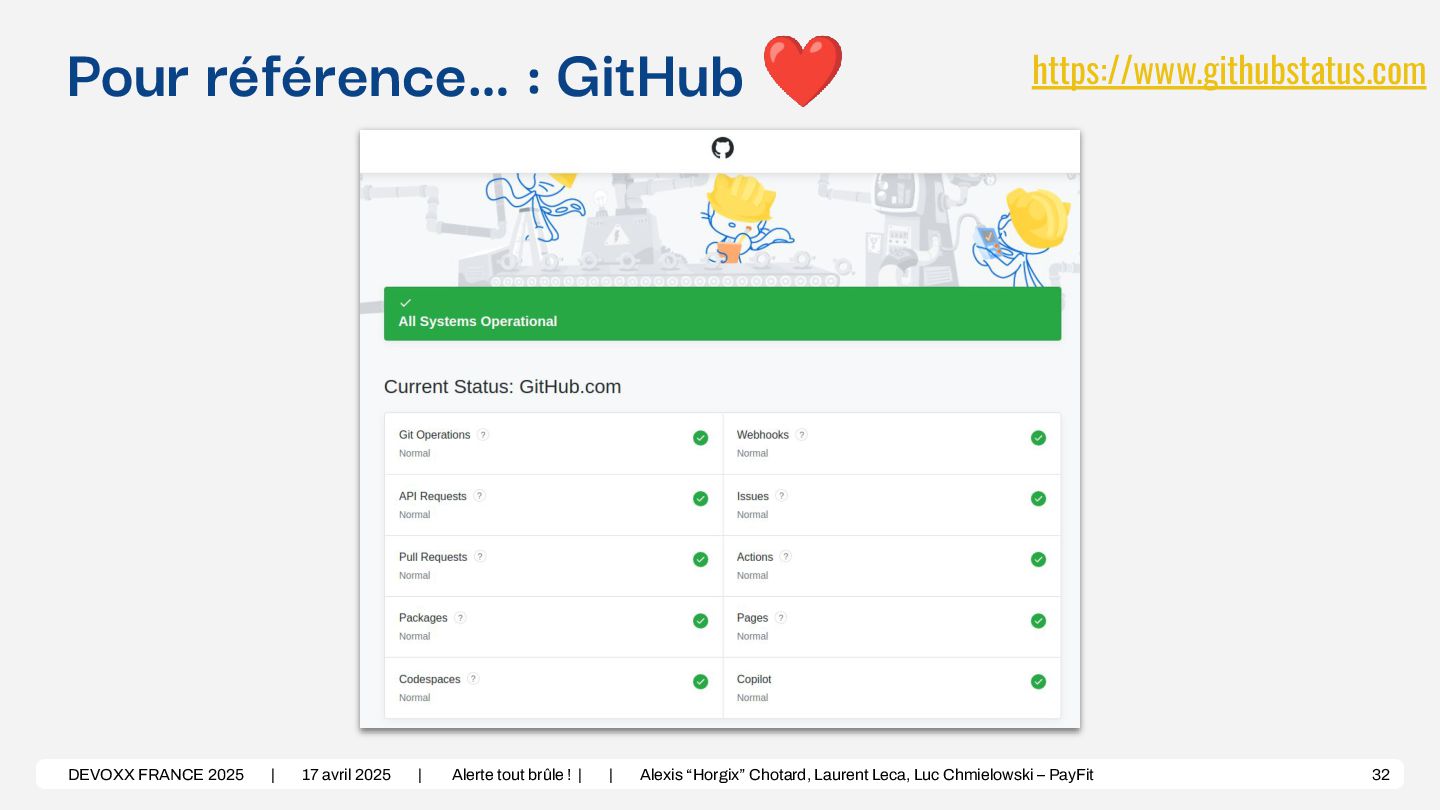Screen dimensions: 1440x810
Task: Click the green check for Packages
Action: (700, 621)
